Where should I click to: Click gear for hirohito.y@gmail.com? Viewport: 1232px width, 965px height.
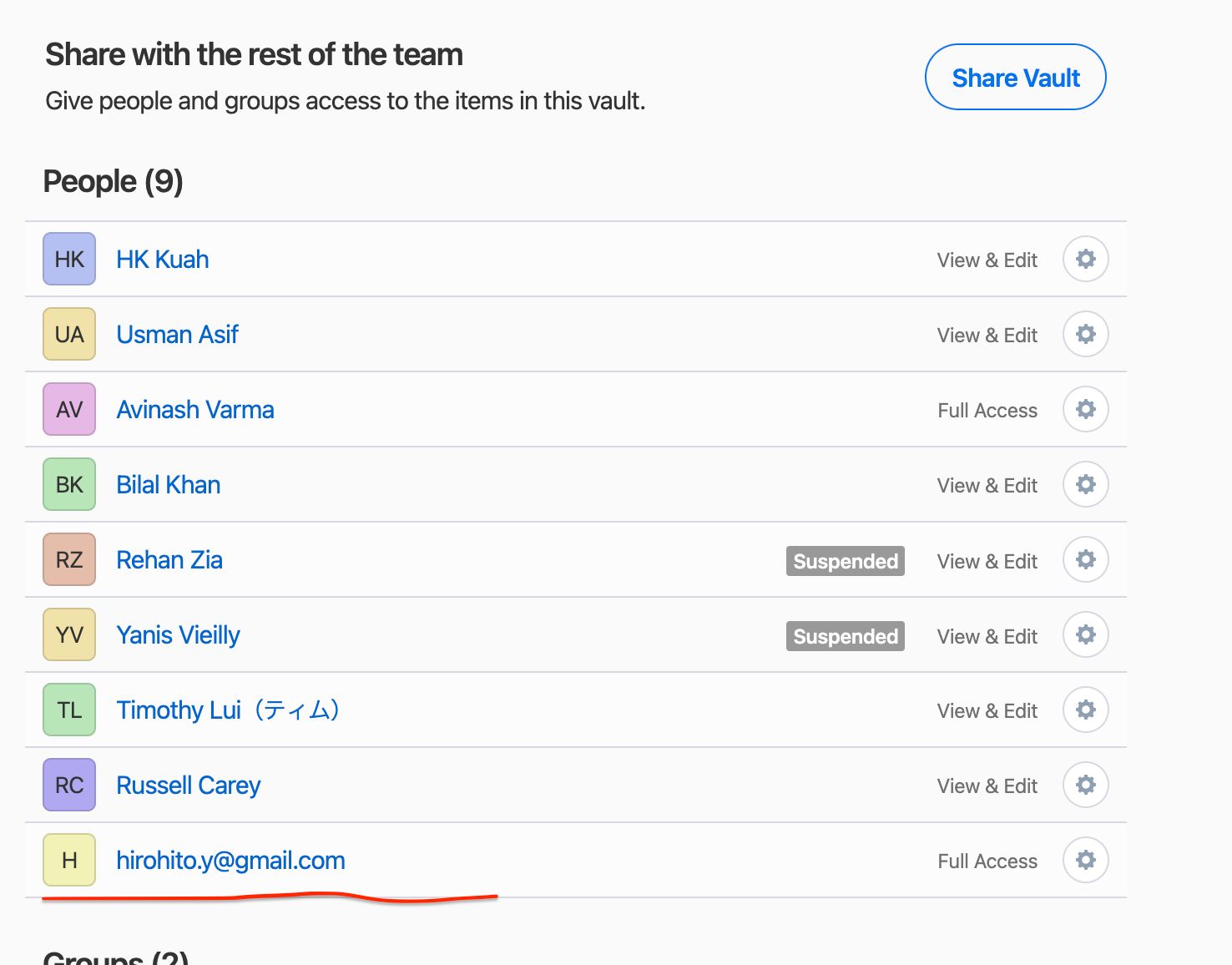1085,860
